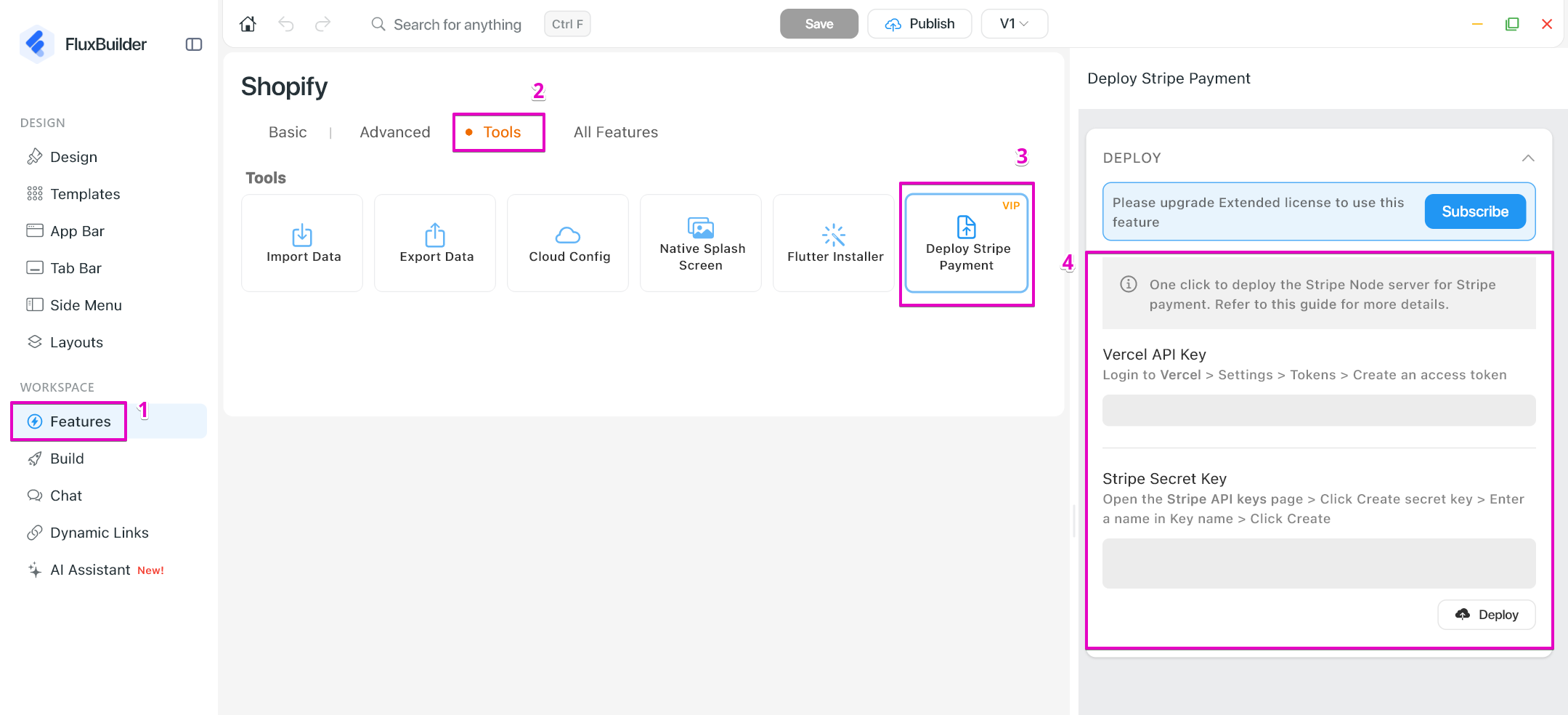Click the Ctrl F shortcut badge

click(x=567, y=24)
